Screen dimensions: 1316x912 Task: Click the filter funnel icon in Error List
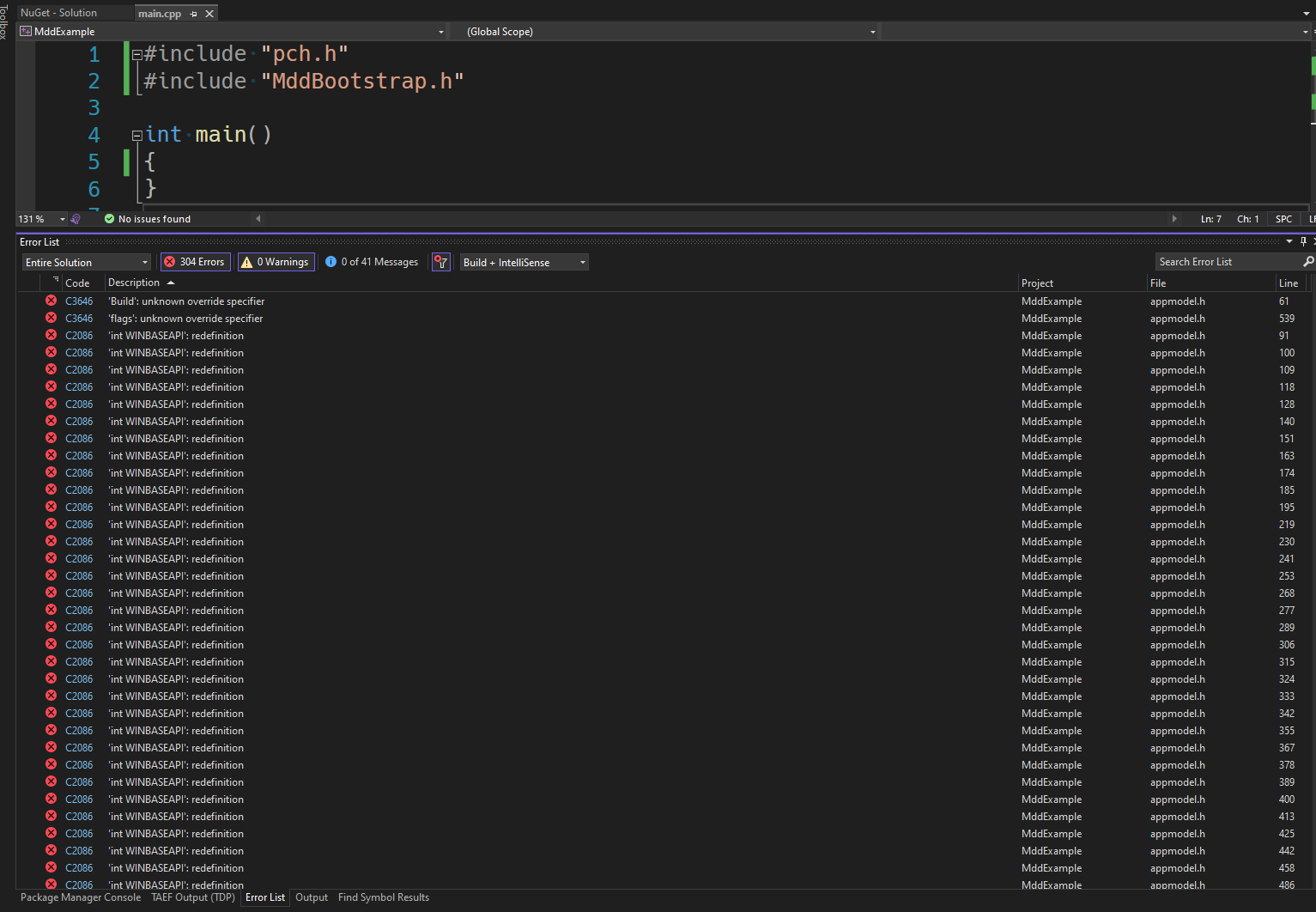(x=440, y=262)
